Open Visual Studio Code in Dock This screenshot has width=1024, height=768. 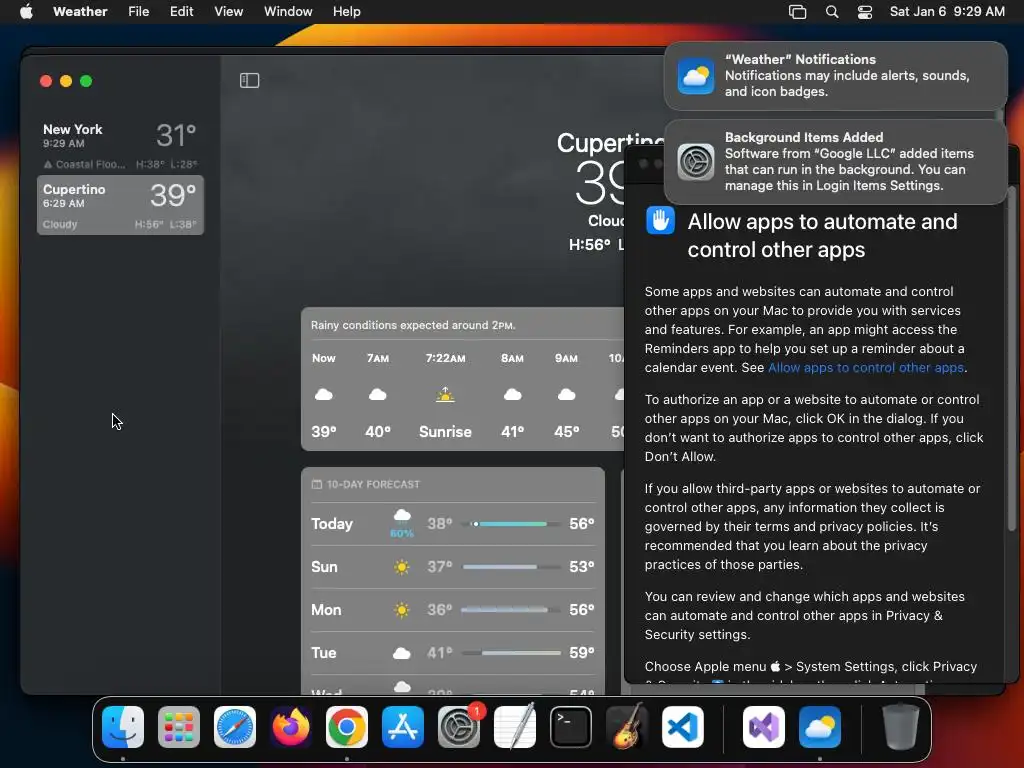[682, 727]
